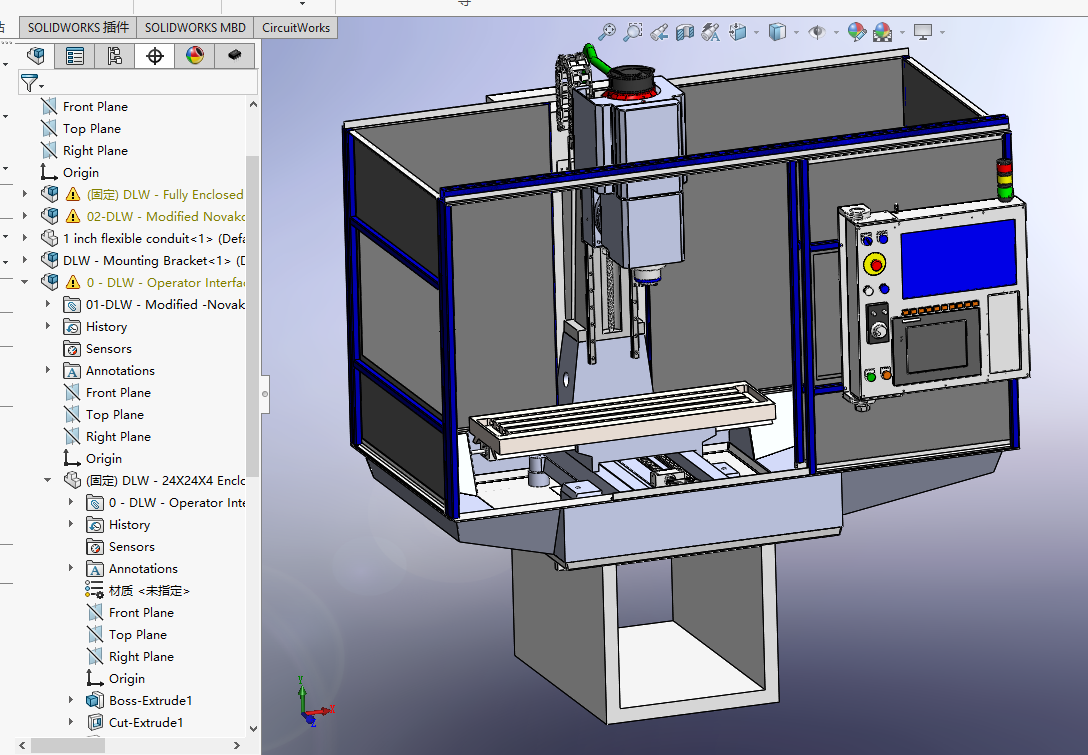The width and height of the screenshot is (1088, 755).
Task: Click the horizontal scrollbar right arrow
Action: coord(237,745)
